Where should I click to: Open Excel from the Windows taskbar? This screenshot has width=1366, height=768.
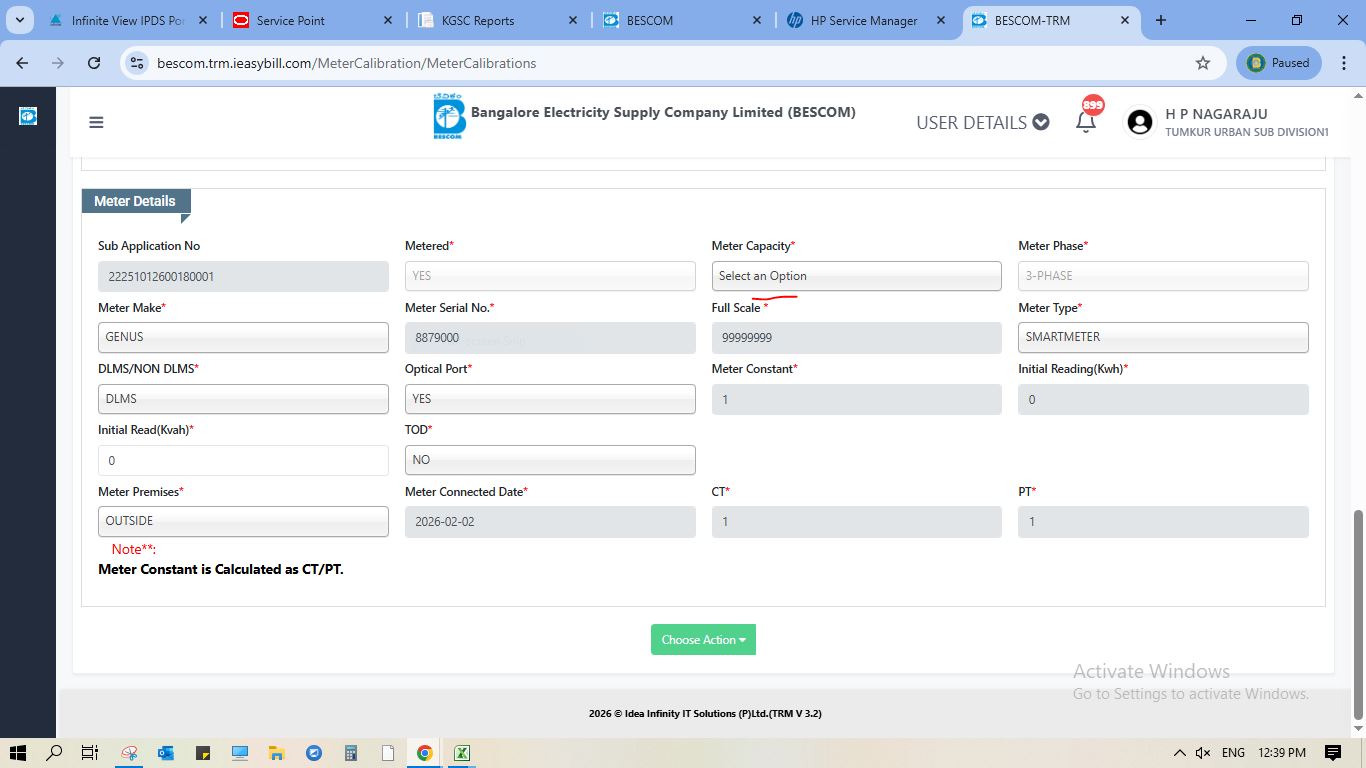click(462, 753)
